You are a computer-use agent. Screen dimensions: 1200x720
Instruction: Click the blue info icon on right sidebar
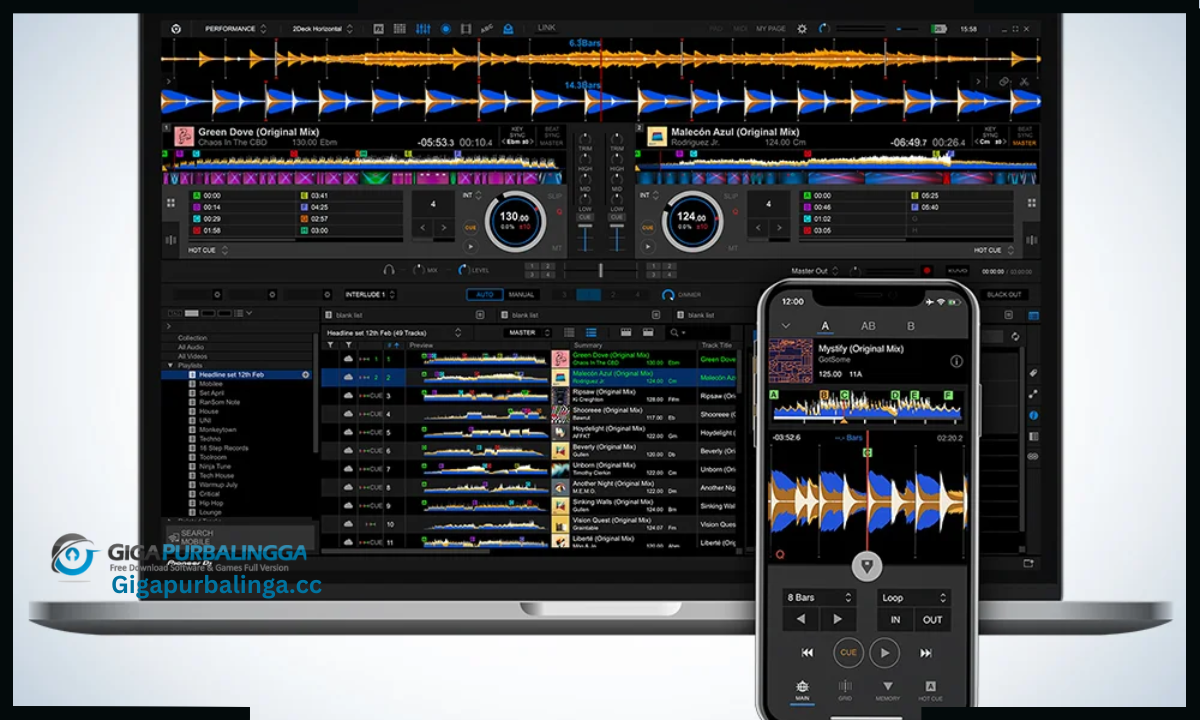(1033, 415)
